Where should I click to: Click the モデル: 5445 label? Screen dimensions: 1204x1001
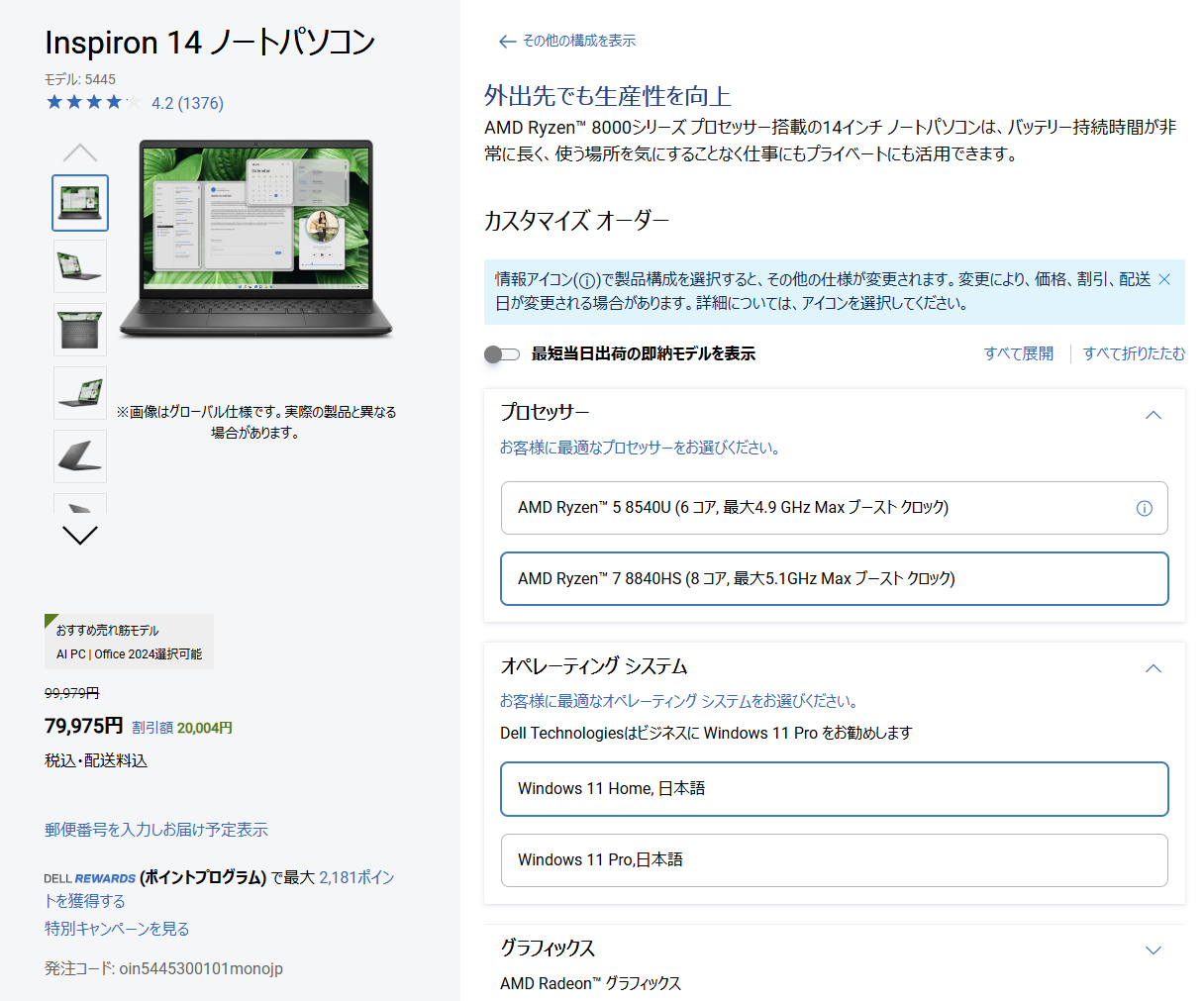[x=80, y=79]
